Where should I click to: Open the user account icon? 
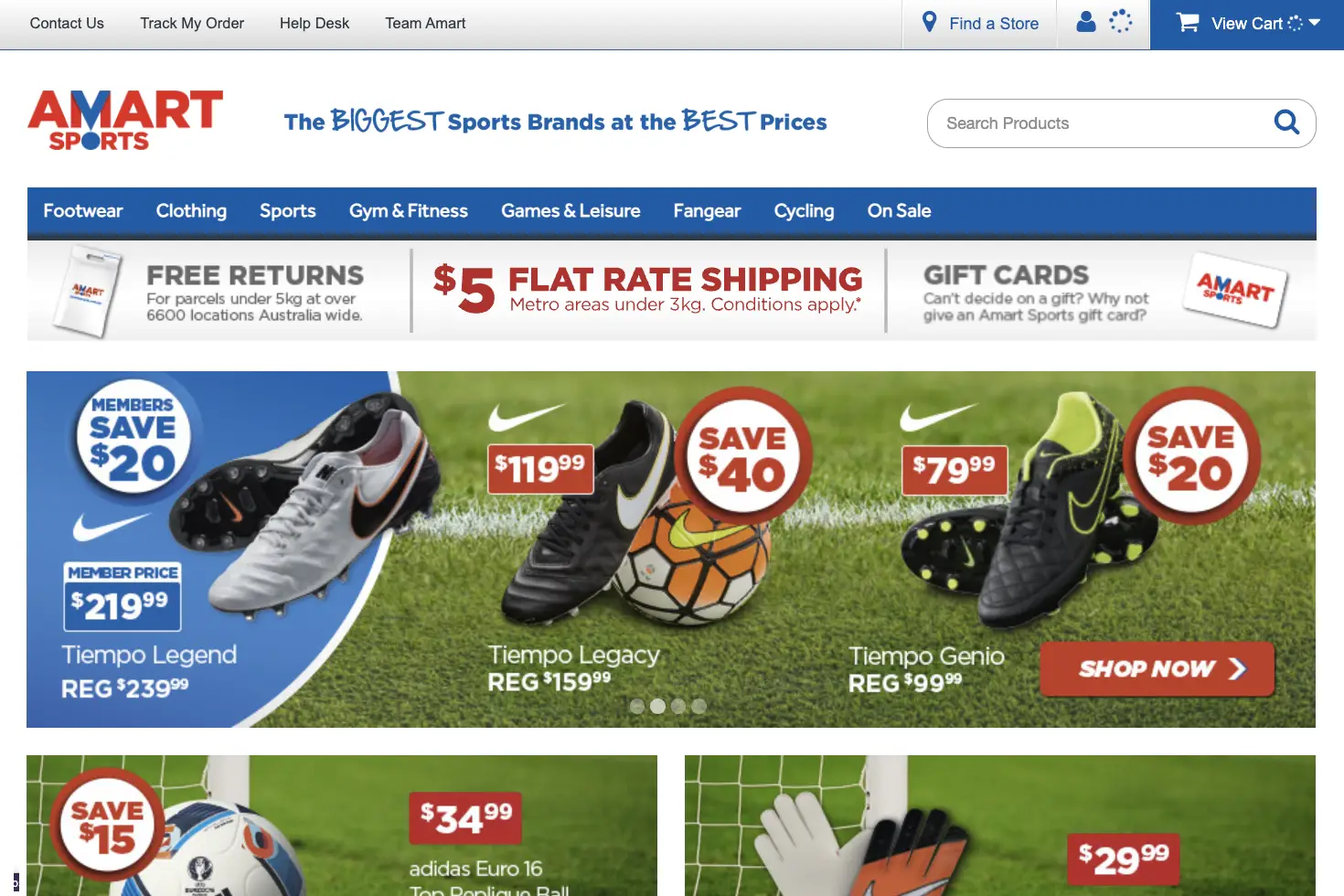coord(1086,22)
